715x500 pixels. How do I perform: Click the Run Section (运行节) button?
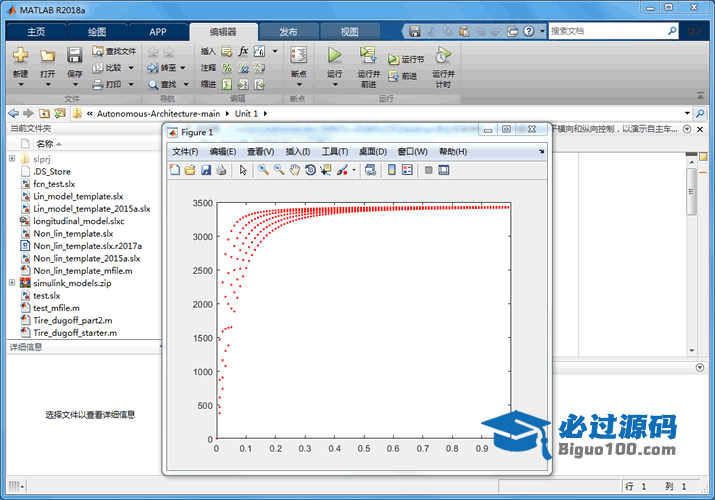pyautogui.click(x=406, y=59)
